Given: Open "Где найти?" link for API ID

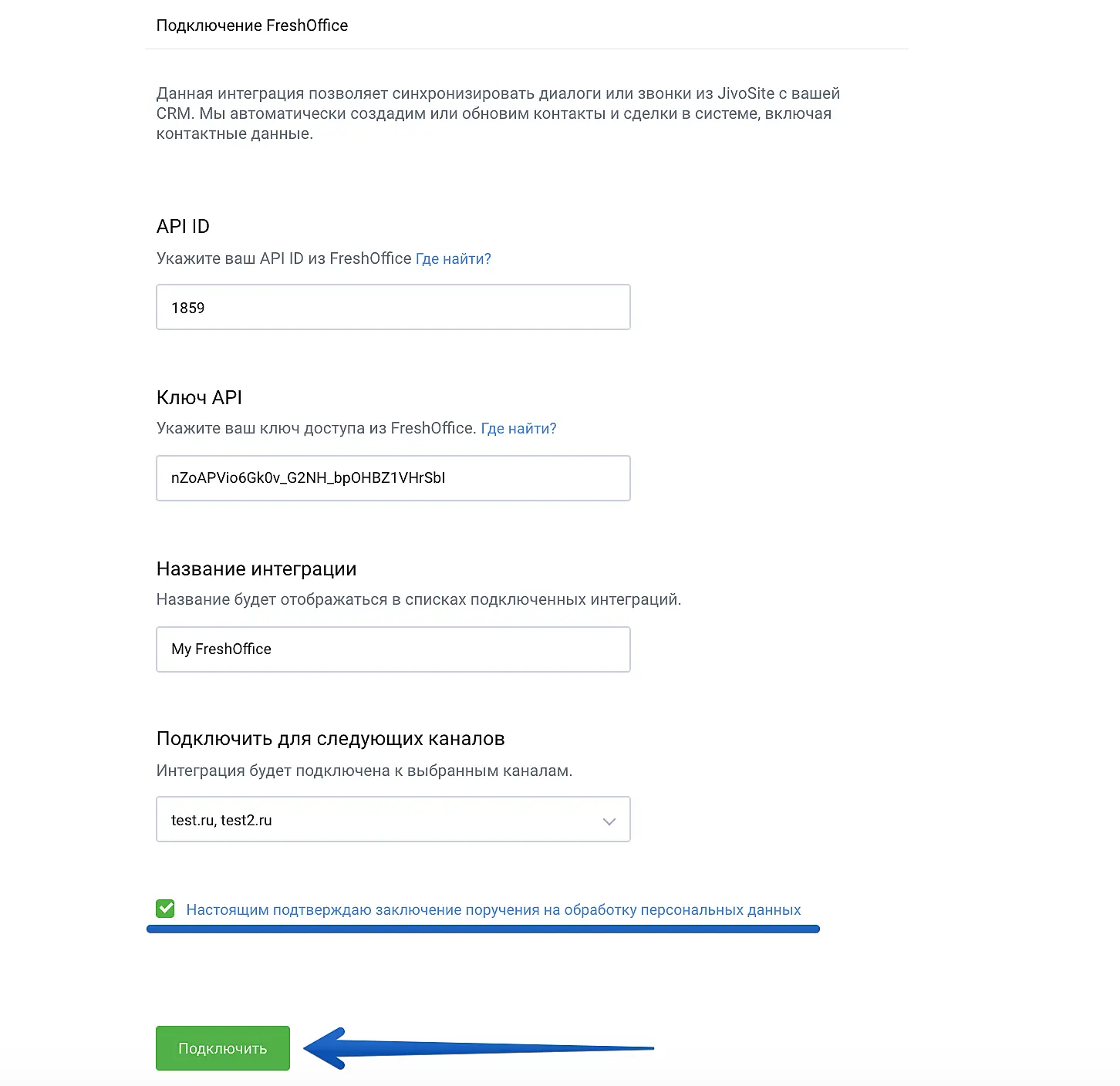Looking at the screenshot, I should click(453, 259).
